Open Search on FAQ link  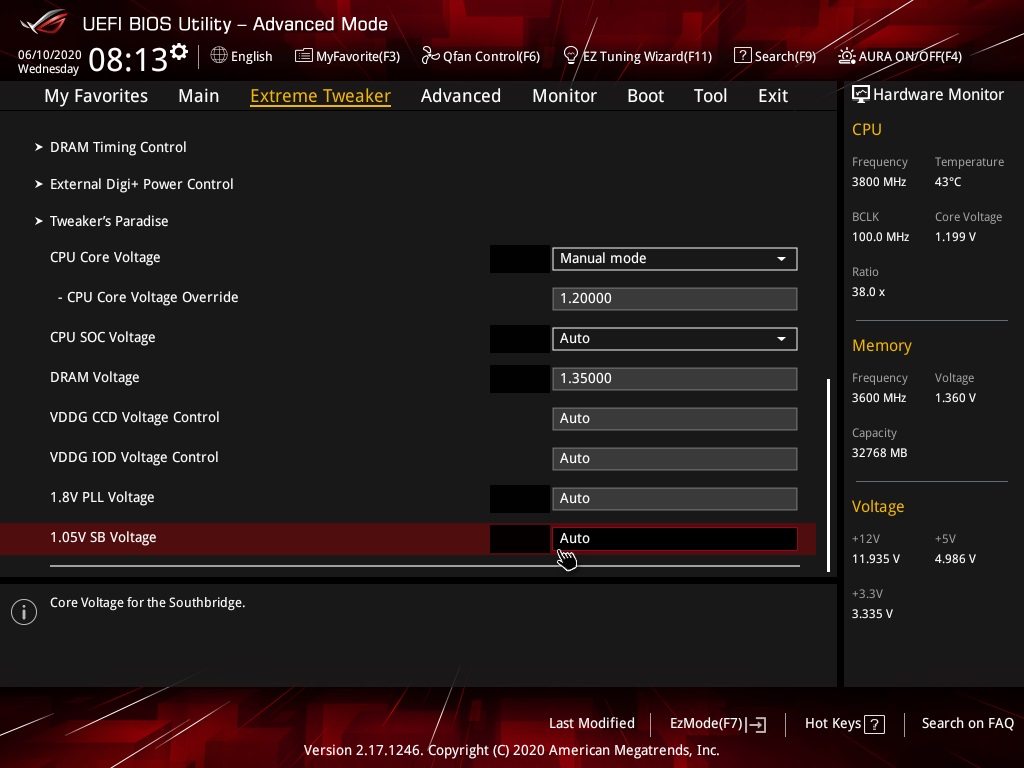pos(967,723)
